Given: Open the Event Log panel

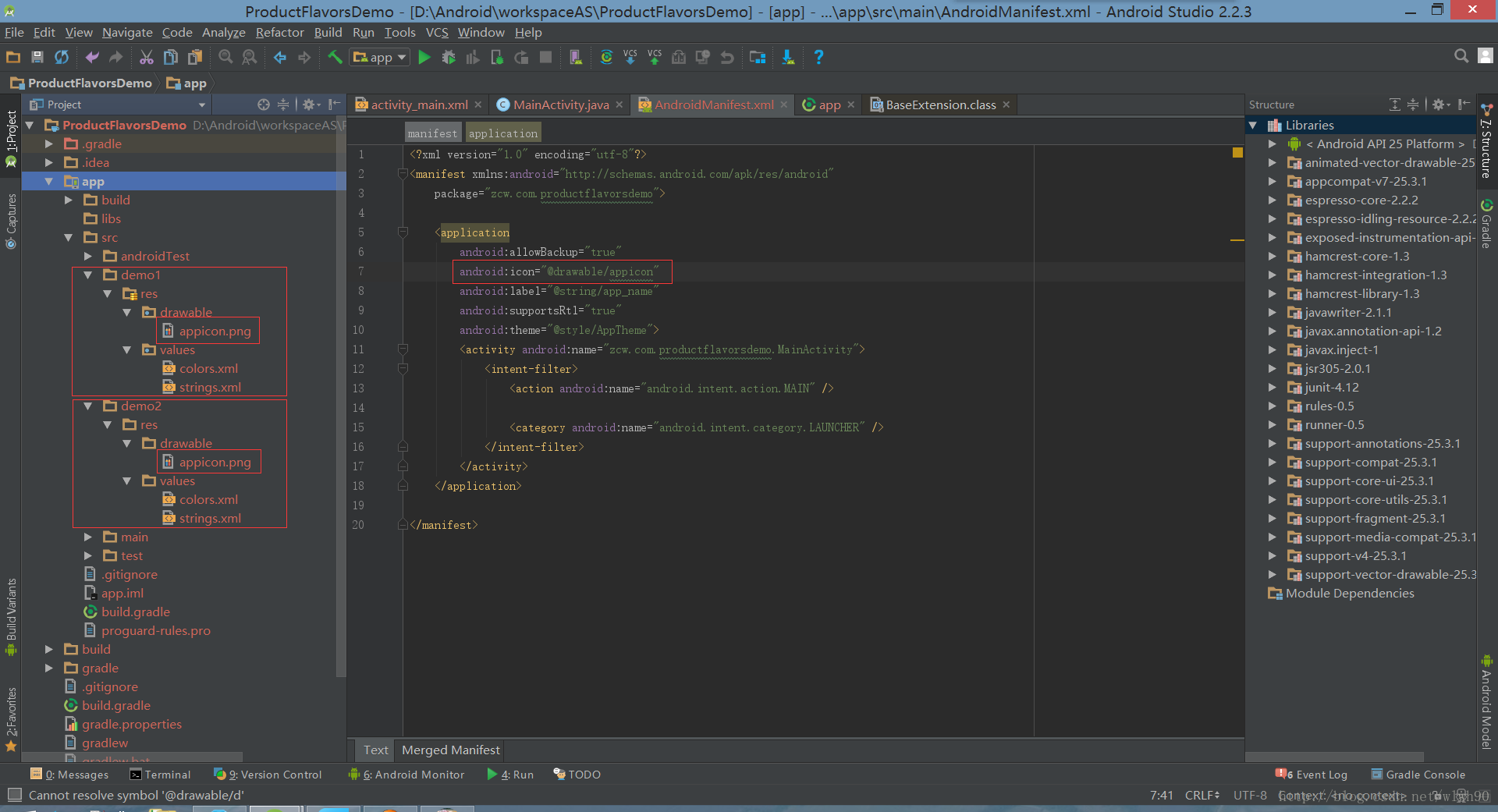Looking at the screenshot, I should 1312,775.
